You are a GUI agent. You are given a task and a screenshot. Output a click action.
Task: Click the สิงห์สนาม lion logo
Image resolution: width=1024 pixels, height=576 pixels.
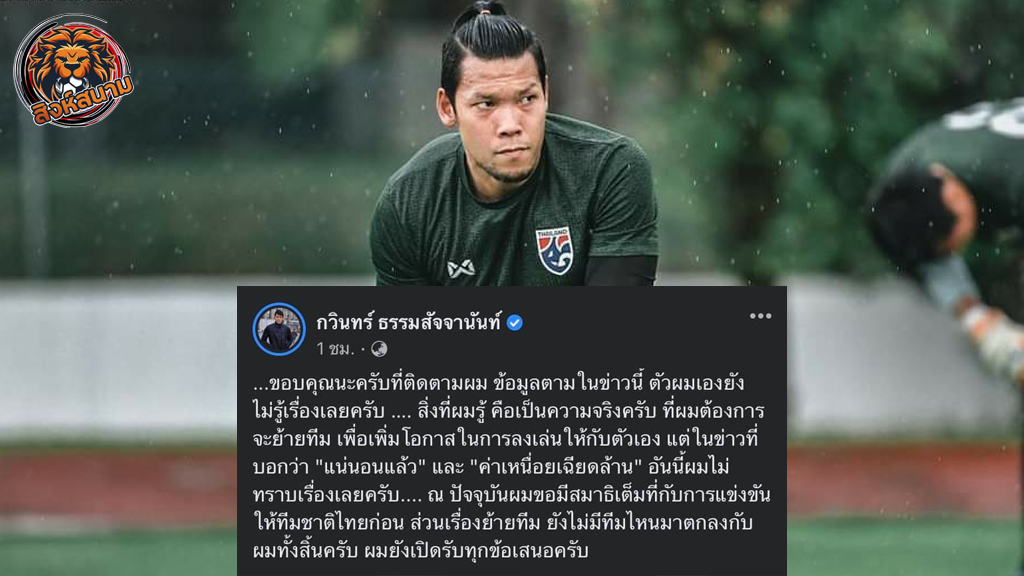point(73,71)
